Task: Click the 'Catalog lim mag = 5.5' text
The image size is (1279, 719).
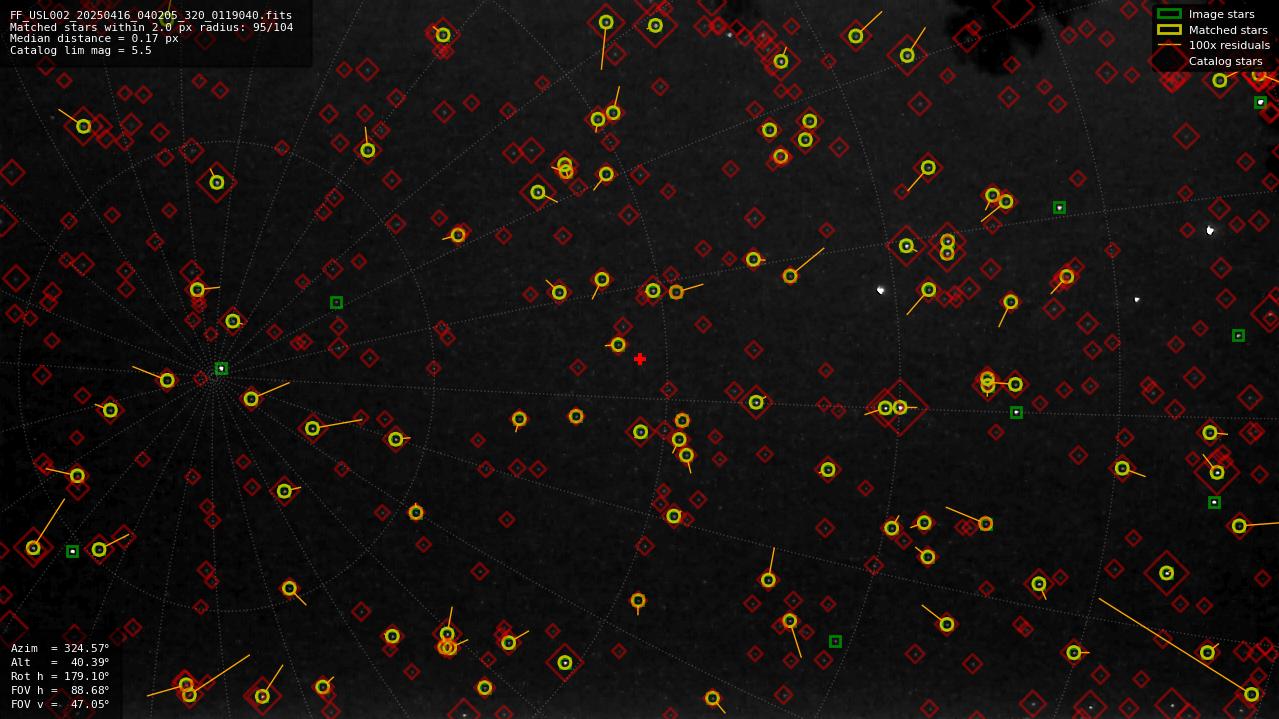Action: click(x=81, y=50)
